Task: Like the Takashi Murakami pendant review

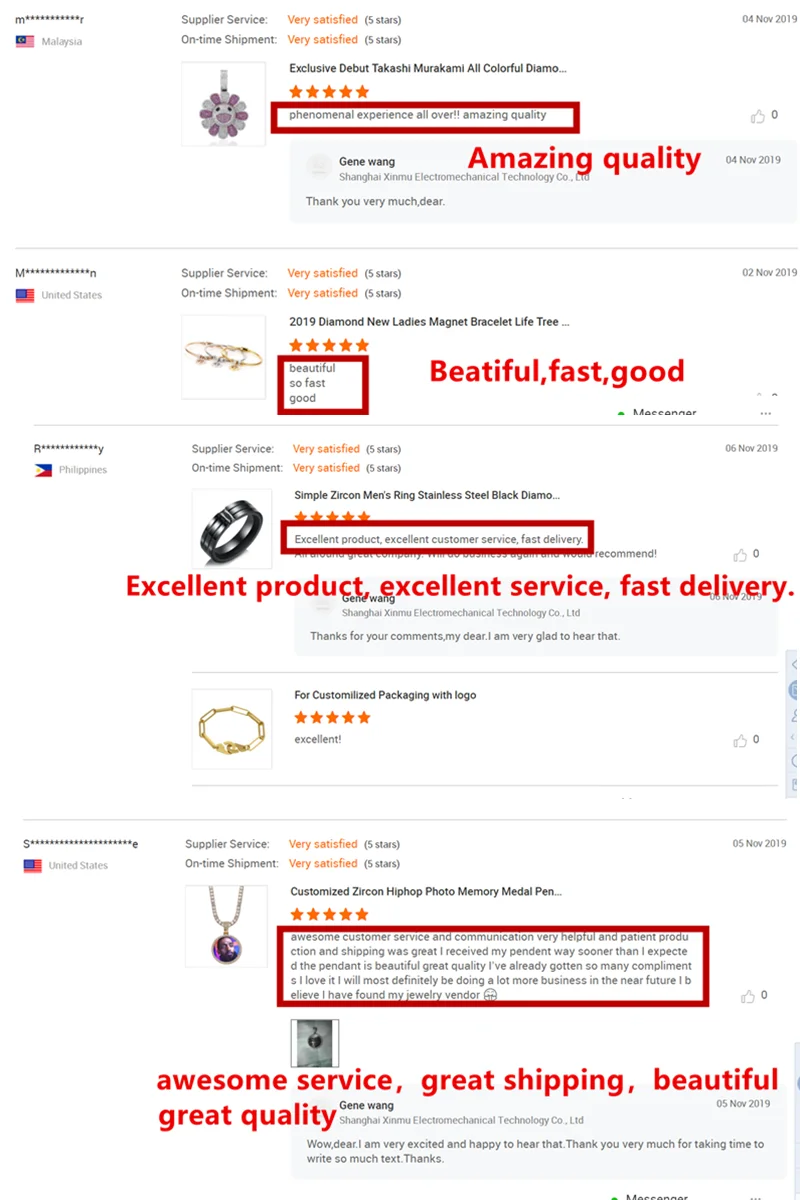Action: click(758, 116)
